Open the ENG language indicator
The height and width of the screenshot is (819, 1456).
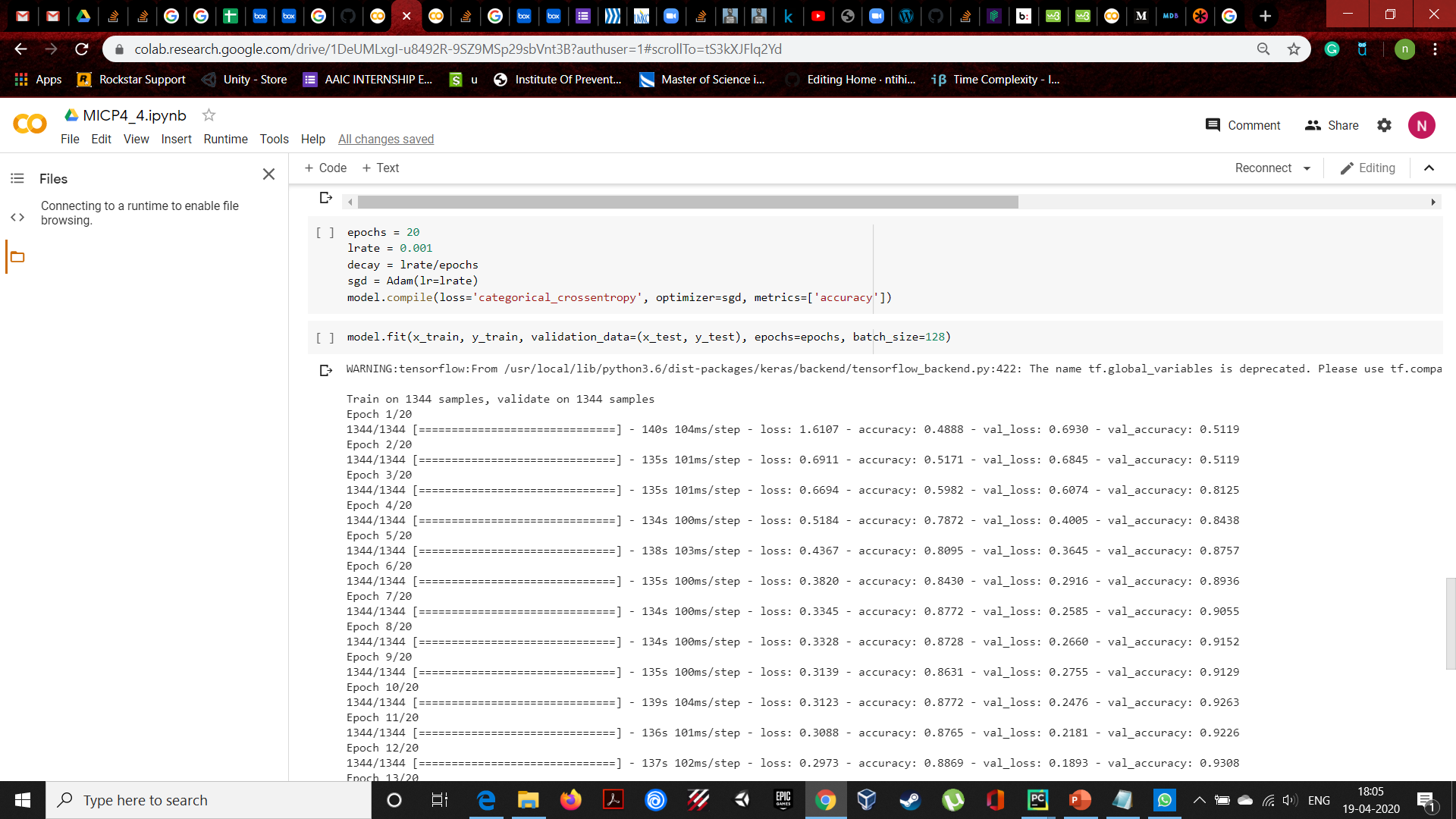click(1319, 800)
